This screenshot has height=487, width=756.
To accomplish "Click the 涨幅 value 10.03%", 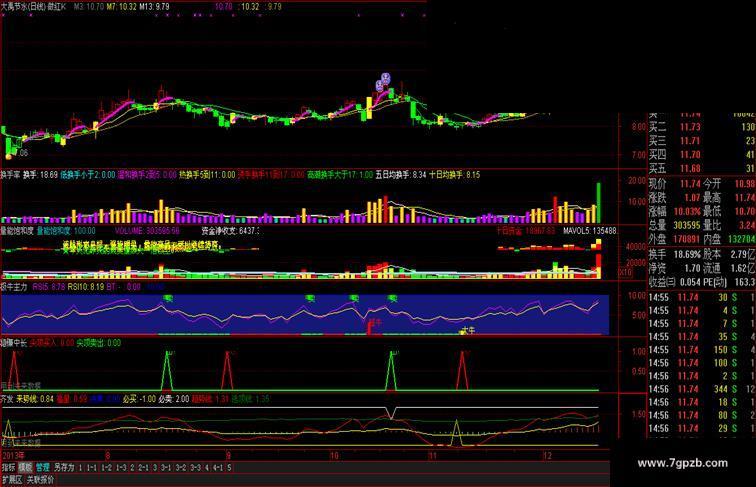I will 687,211.
